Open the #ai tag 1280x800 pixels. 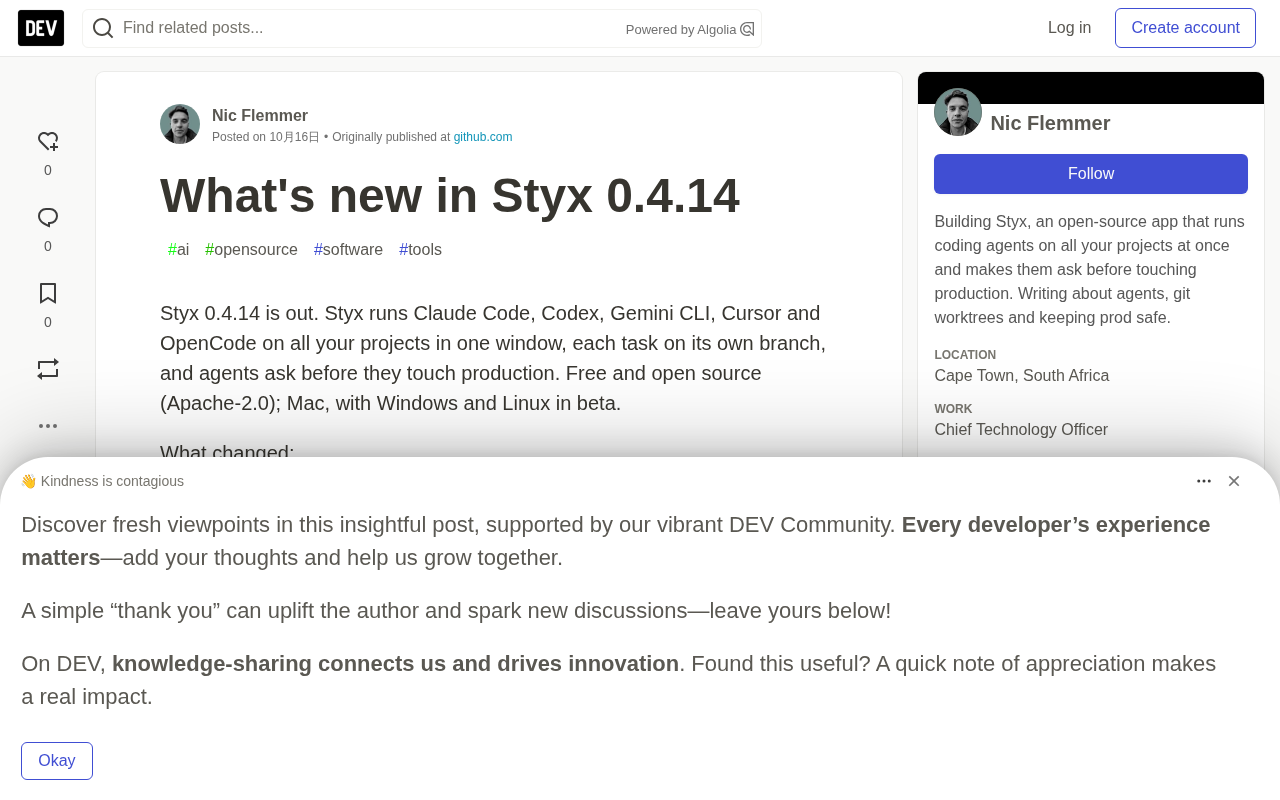tap(179, 250)
